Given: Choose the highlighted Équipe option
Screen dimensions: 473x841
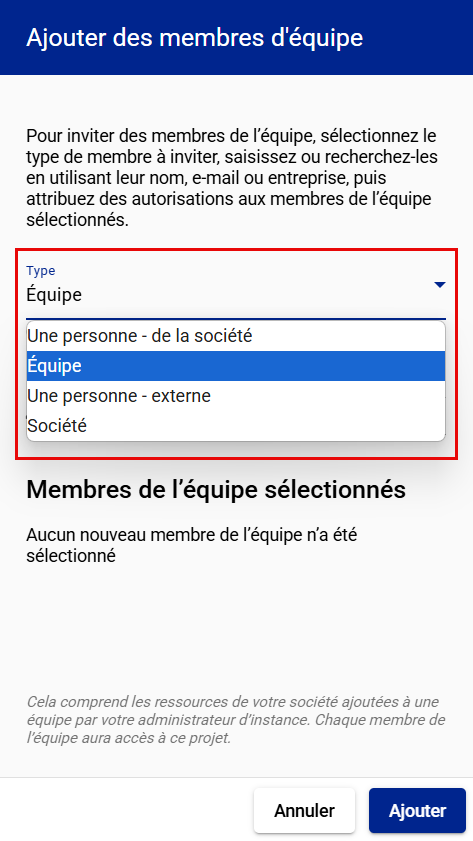Looking at the screenshot, I should pyautogui.click(x=236, y=366).
